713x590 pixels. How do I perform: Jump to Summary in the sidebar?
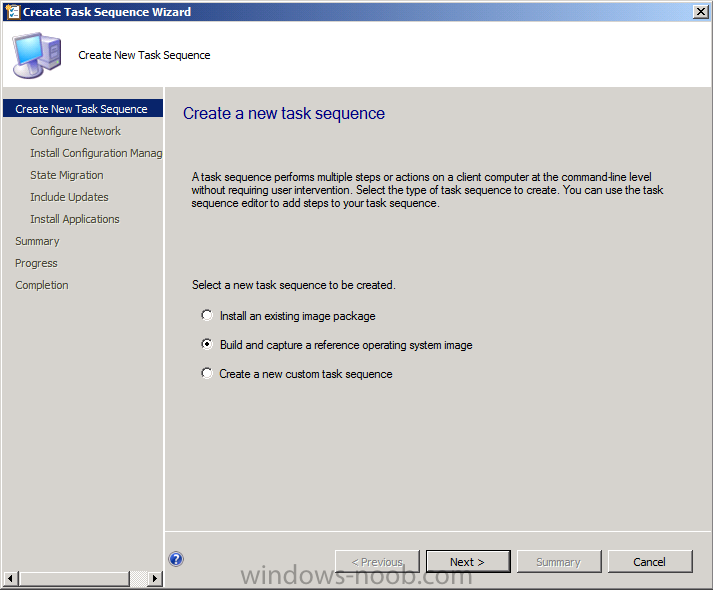pyautogui.click(x=37, y=241)
